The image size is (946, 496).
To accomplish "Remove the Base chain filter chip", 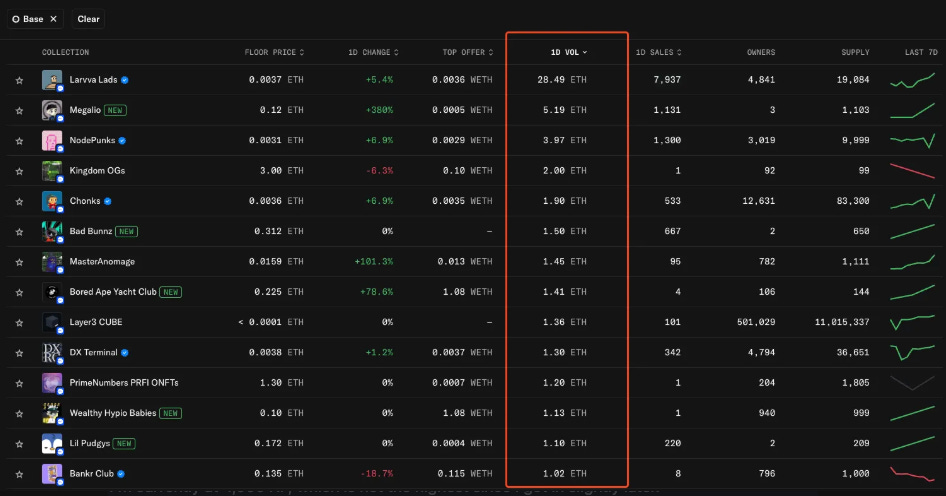I will 54,19.
